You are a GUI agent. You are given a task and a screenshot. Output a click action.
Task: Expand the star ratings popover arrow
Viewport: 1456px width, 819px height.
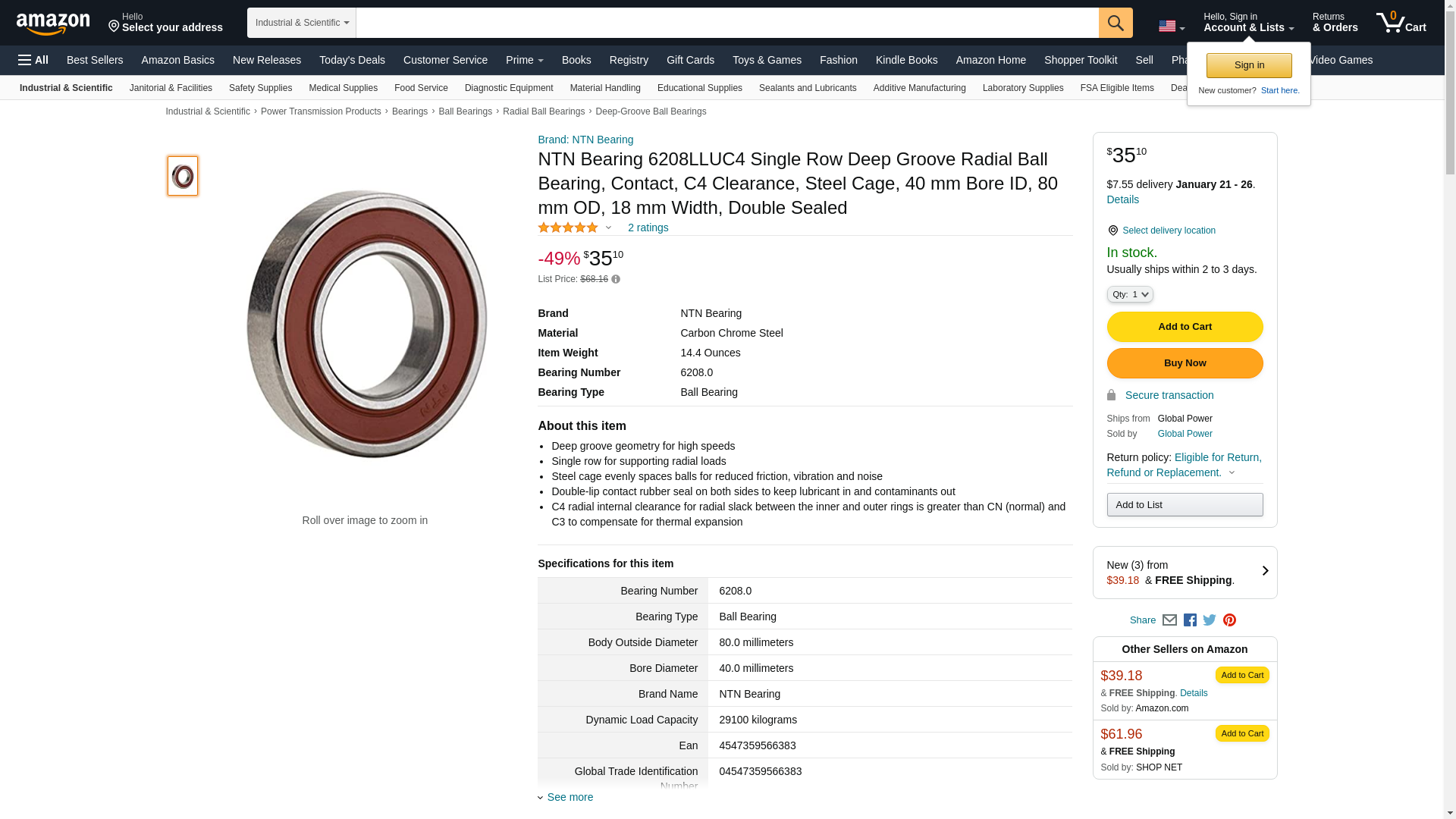(608, 228)
